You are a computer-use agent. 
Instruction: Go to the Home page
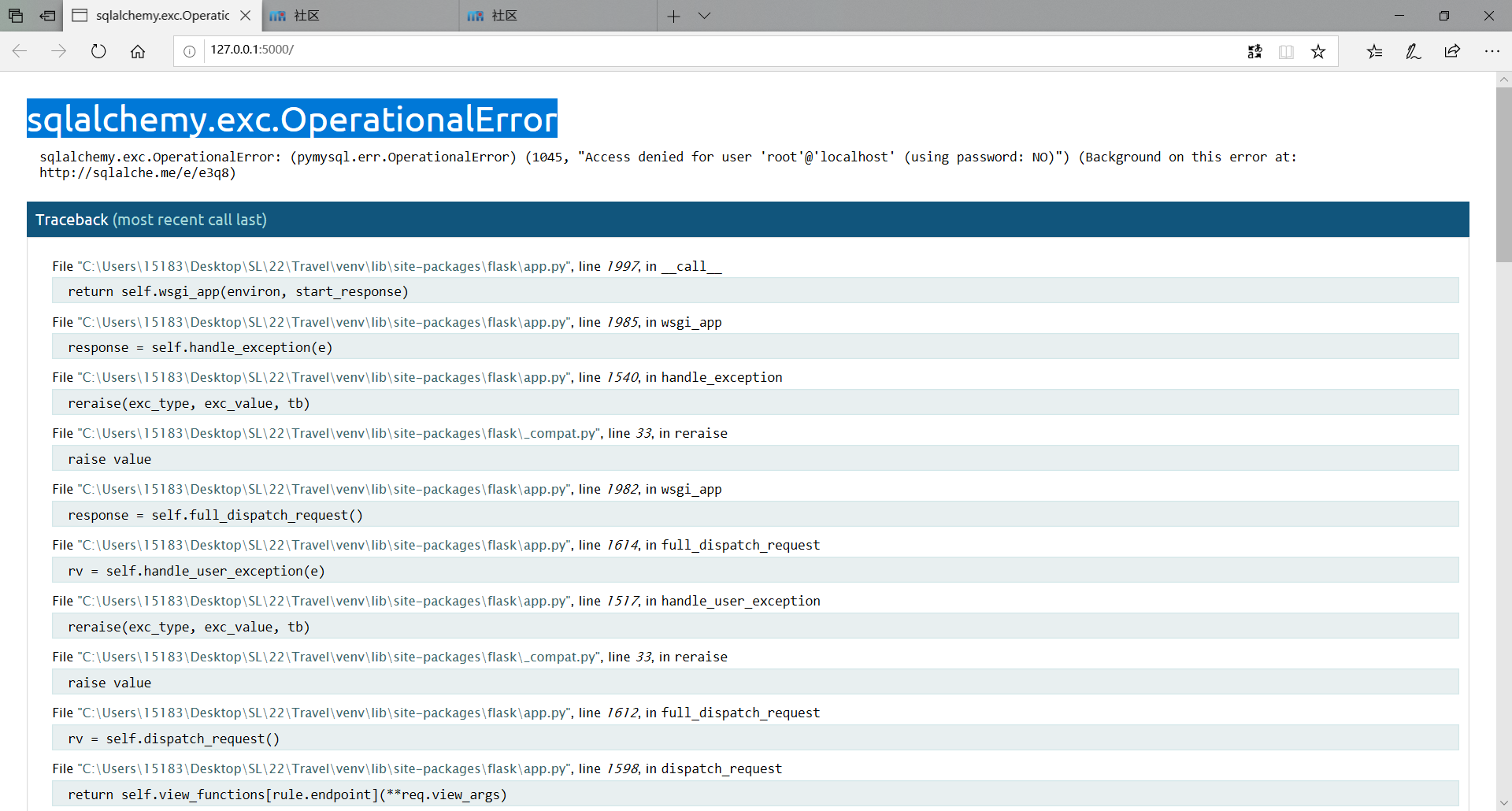pos(138,51)
